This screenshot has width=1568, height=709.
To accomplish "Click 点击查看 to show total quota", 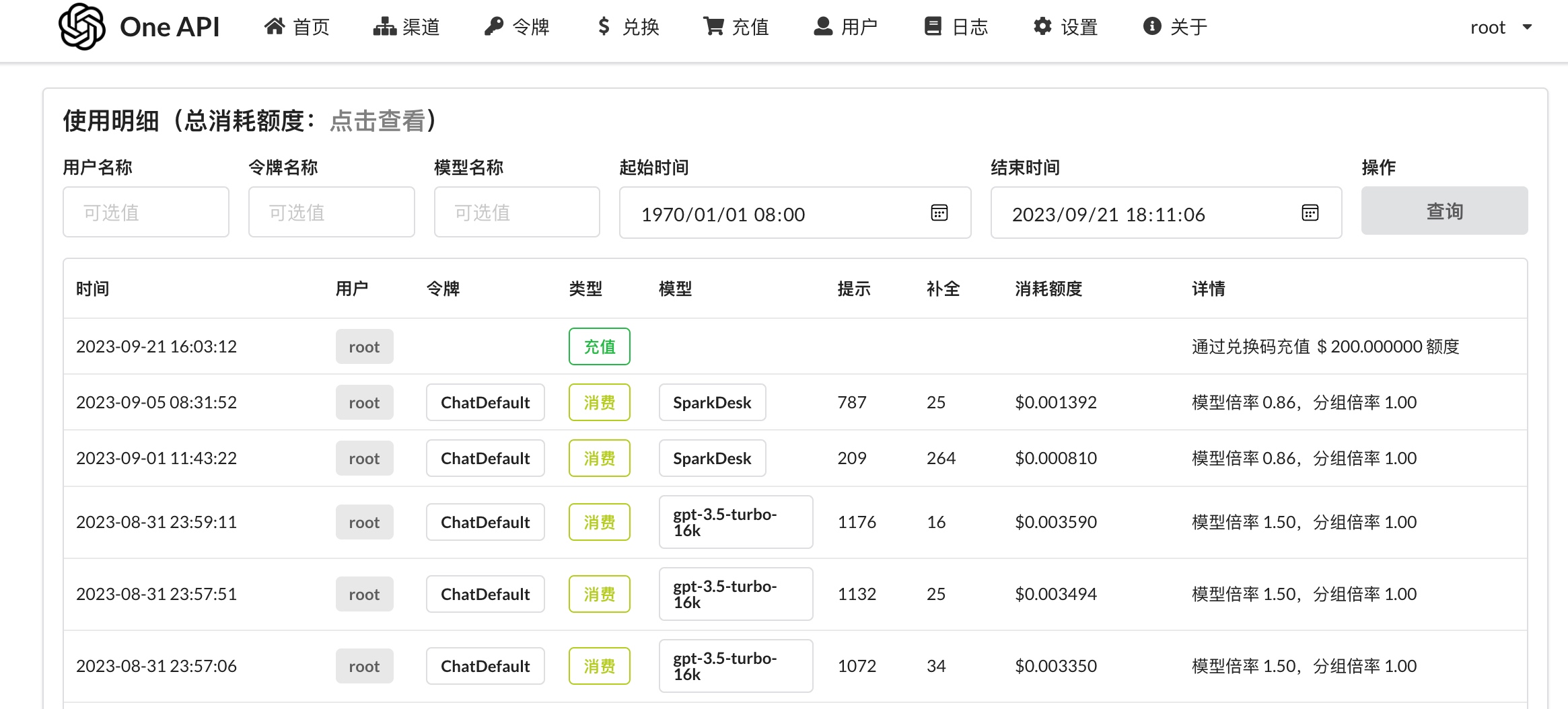I will pyautogui.click(x=378, y=121).
